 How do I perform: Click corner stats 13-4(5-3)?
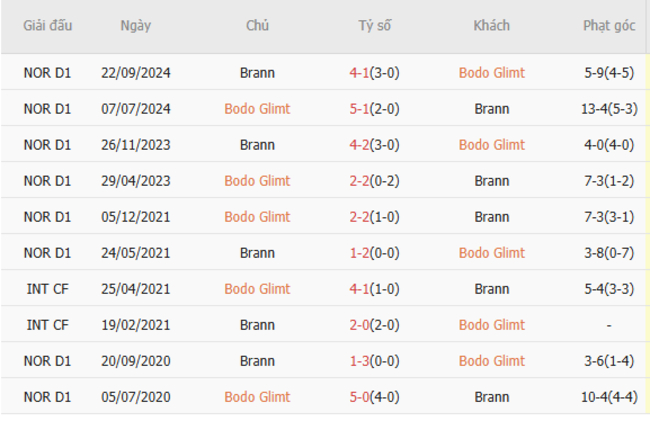click(x=609, y=109)
